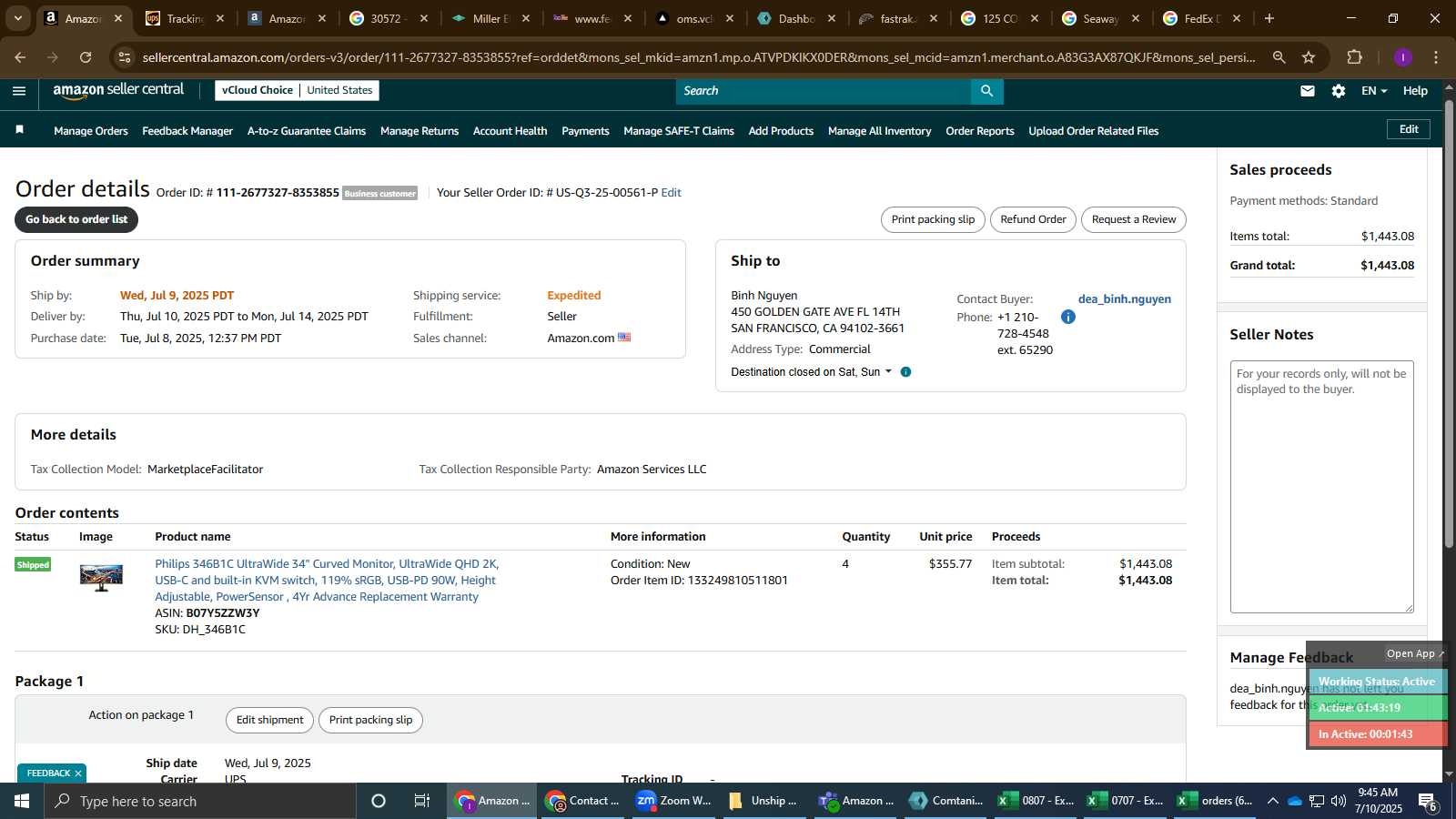Bookmark this page with star icon

click(x=1309, y=57)
